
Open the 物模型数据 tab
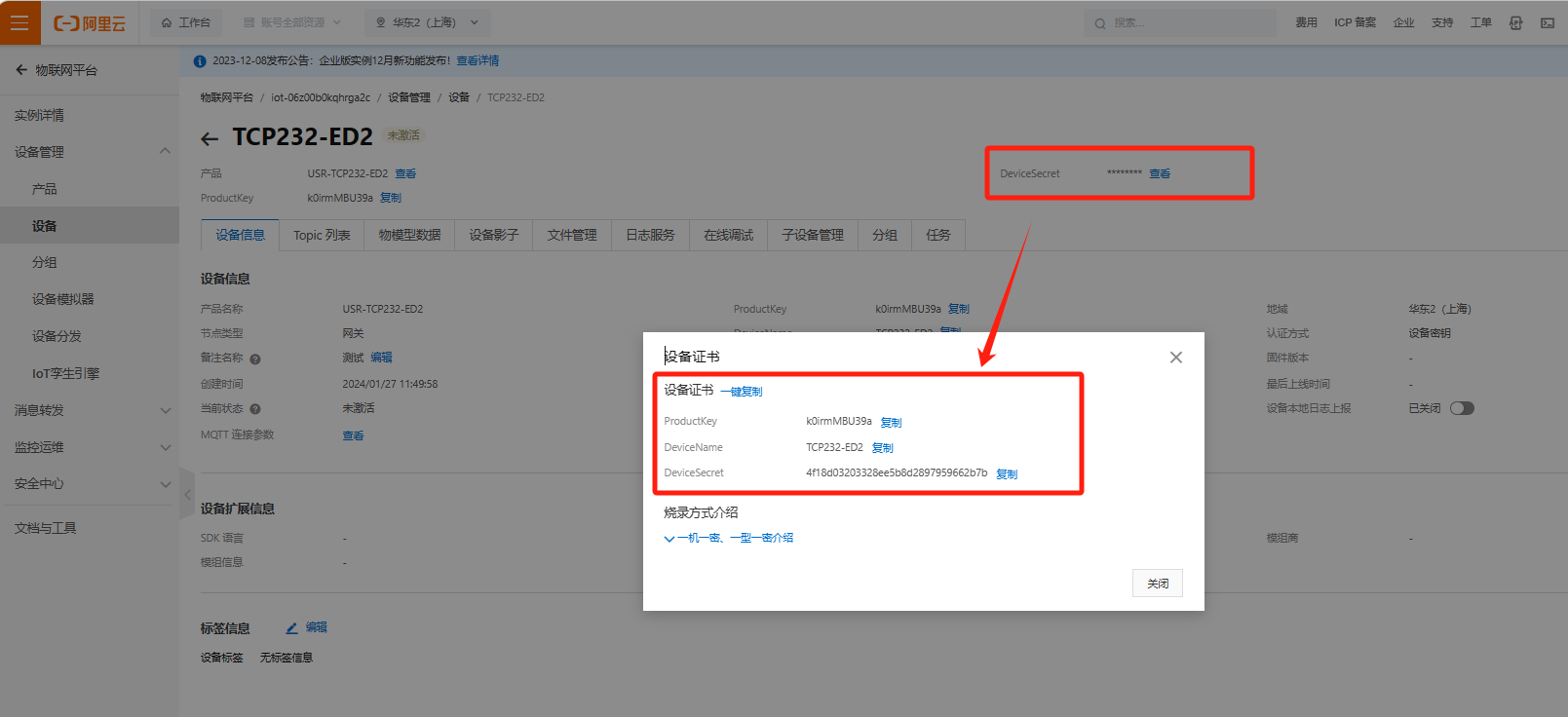409,235
